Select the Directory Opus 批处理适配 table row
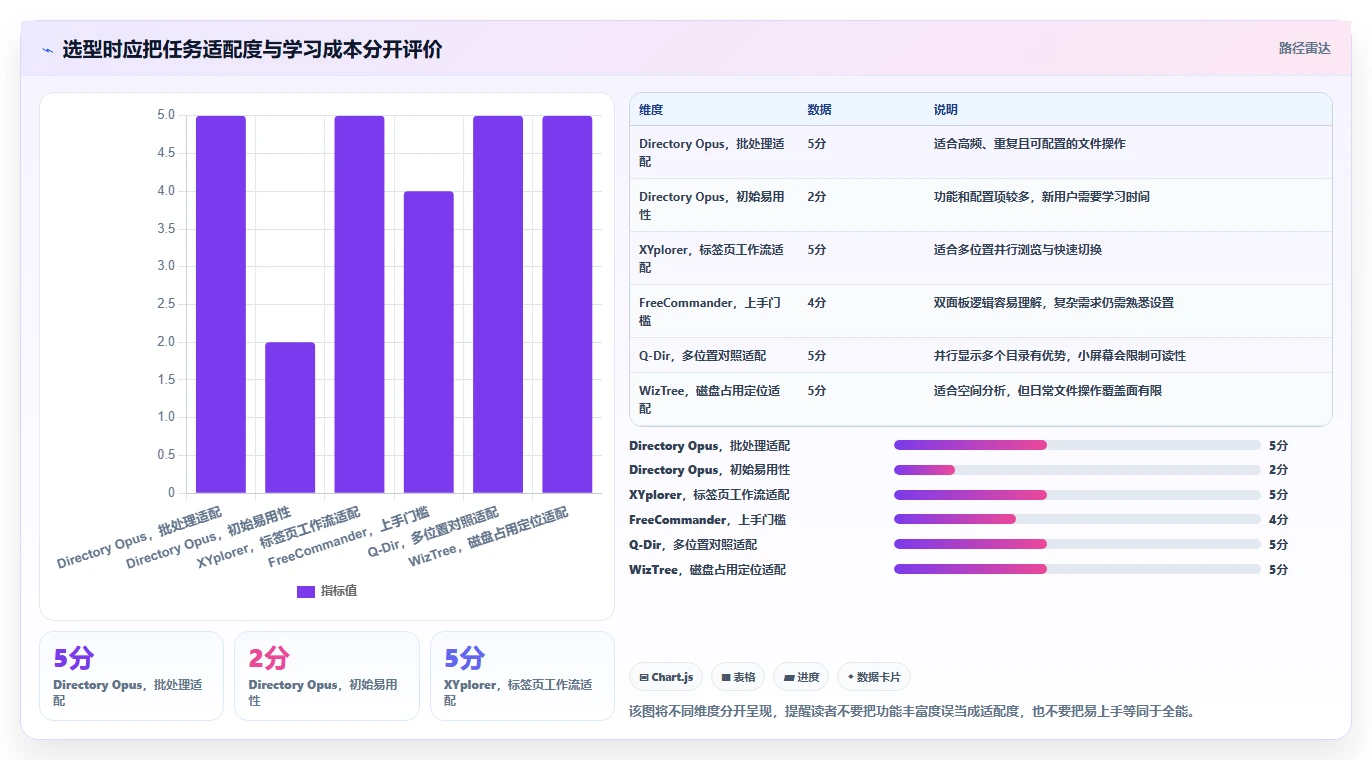This screenshot has height=760, width=1372. point(980,152)
